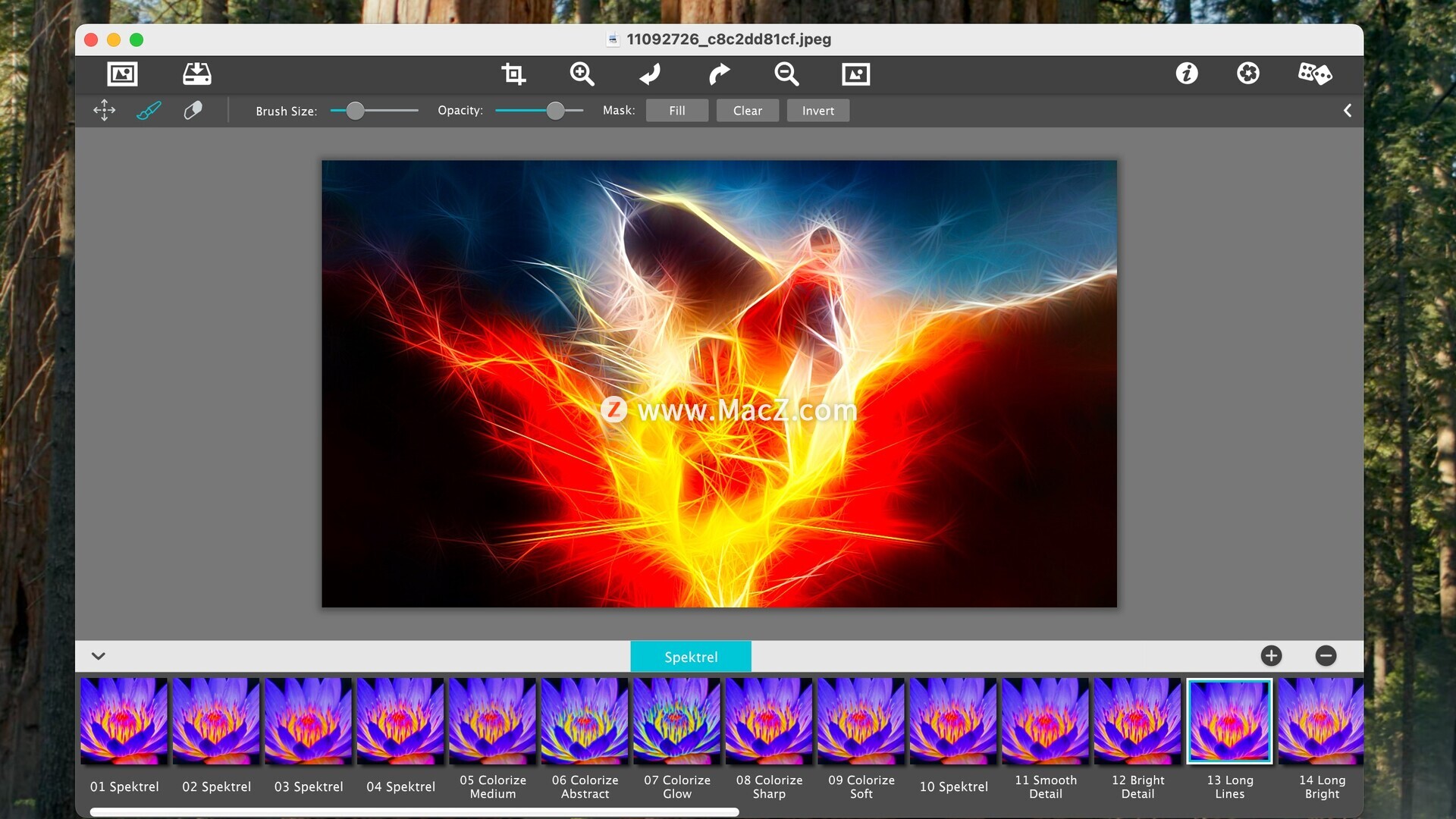The width and height of the screenshot is (1456, 819).
Task: Collapse the presets panel chevron
Action: (x=99, y=656)
